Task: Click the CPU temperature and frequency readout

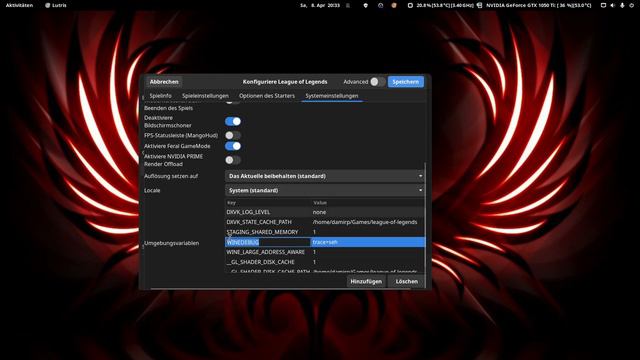Action: click(445, 5)
